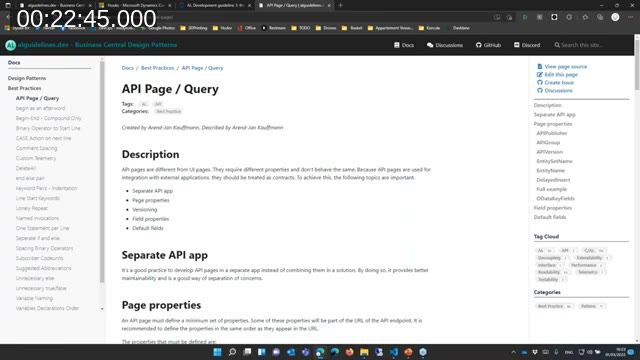The height and width of the screenshot is (360, 640).
Task: Open 'DeleteAll' sidebar item
Action: (x=26, y=168)
